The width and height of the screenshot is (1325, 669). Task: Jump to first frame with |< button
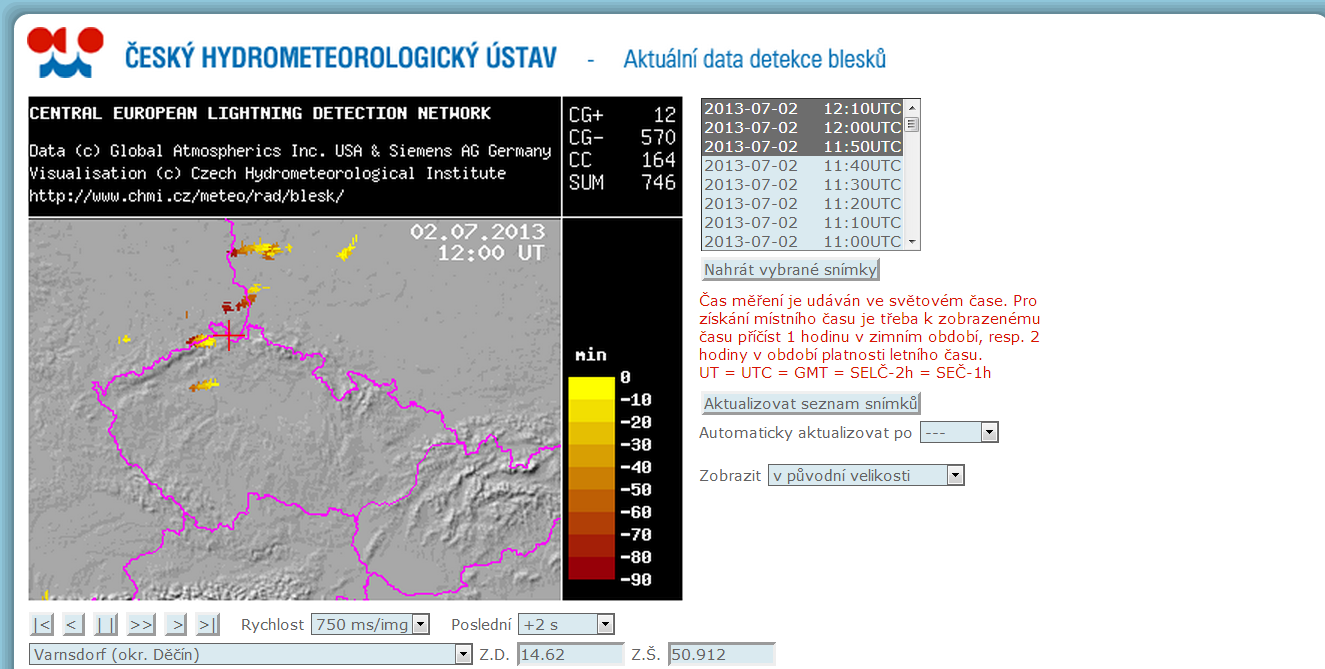pos(42,625)
